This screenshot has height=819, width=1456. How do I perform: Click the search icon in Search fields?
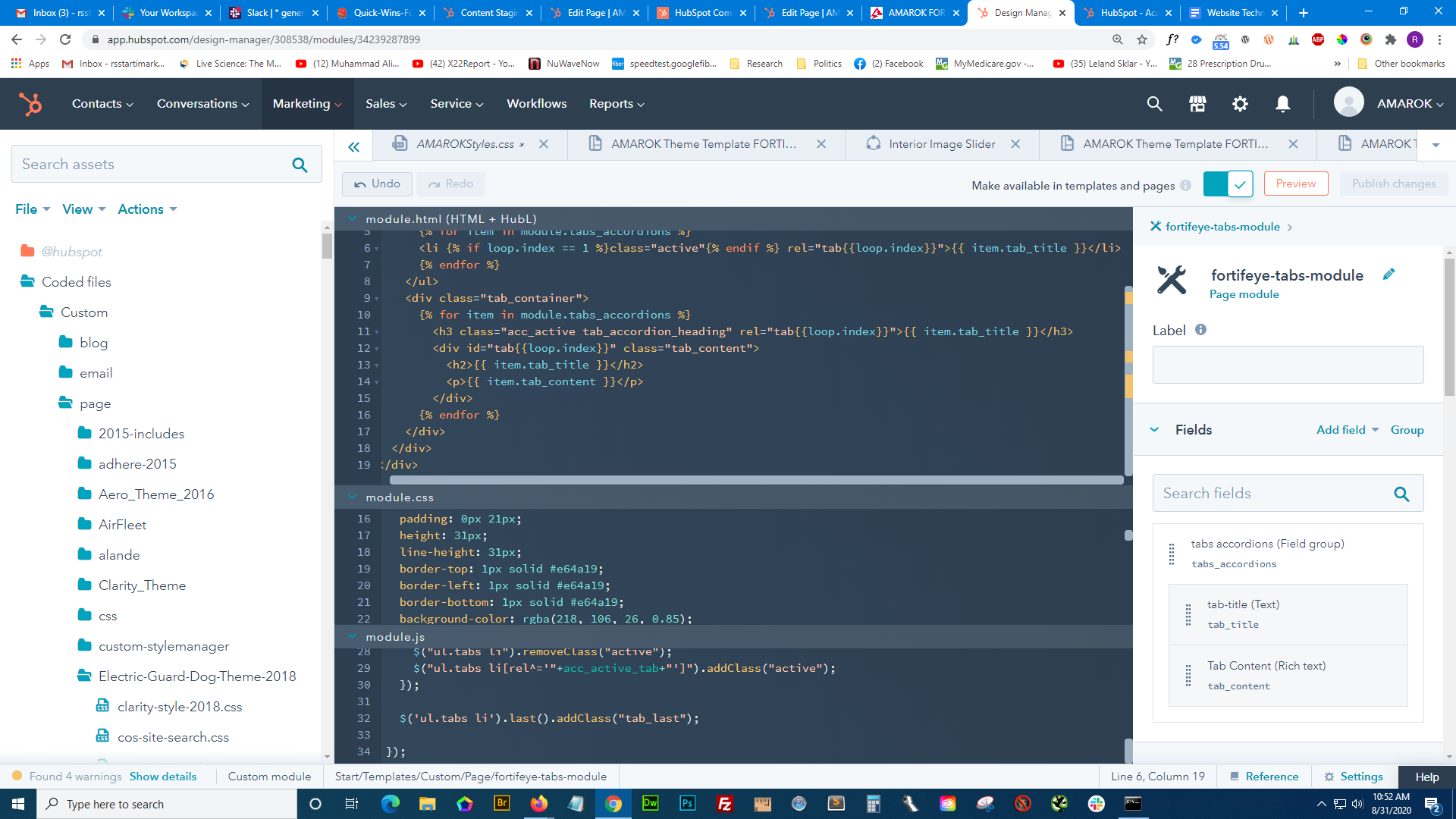tap(1401, 494)
